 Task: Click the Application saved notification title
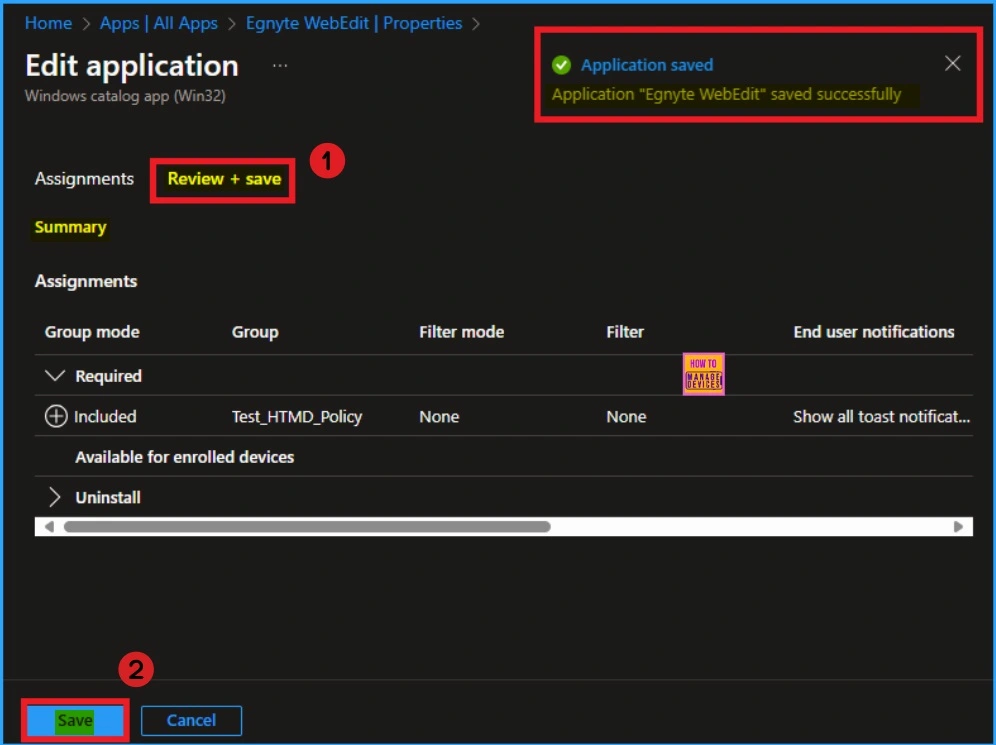point(647,65)
